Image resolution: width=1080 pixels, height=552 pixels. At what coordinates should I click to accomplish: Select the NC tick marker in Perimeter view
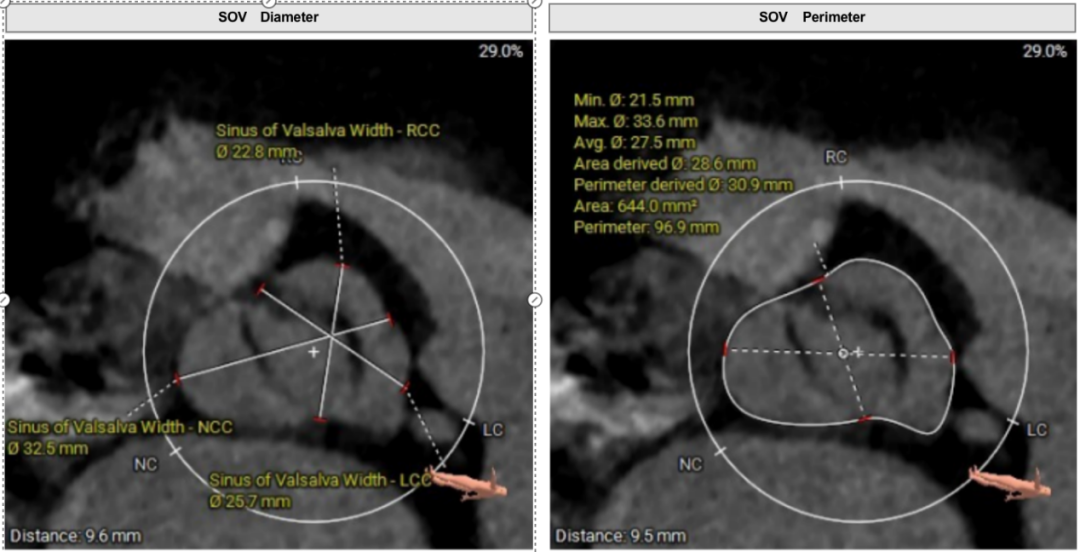720,451
